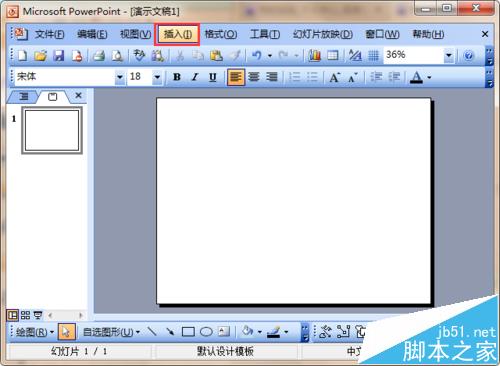Open the 绘图(R) drawing menu

(x=35, y=332)
